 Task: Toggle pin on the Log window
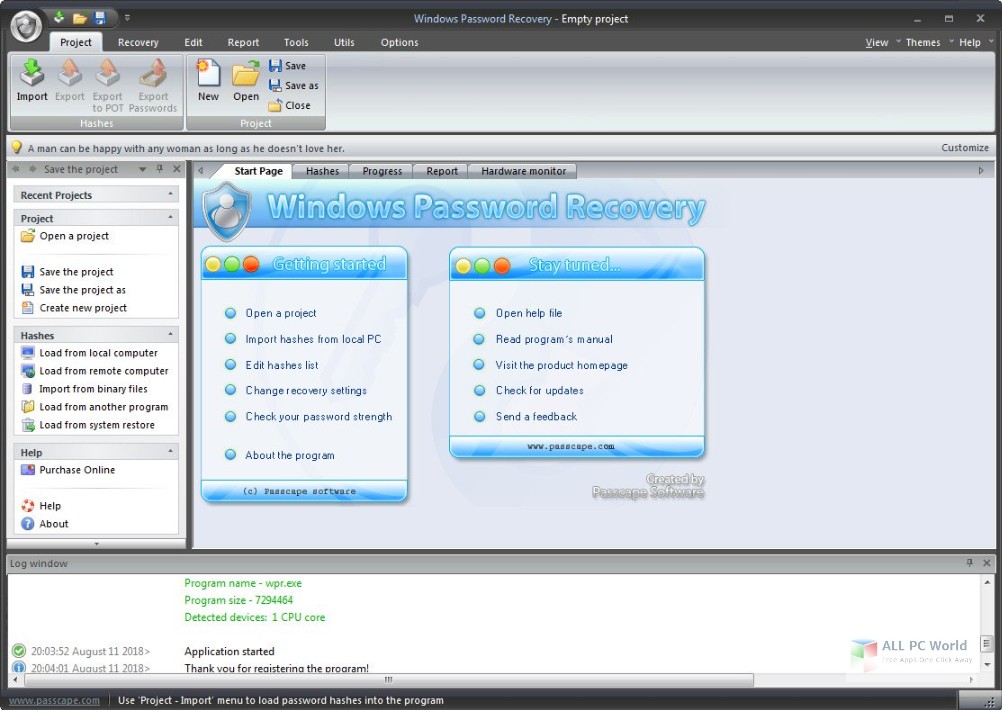point(969,563)
